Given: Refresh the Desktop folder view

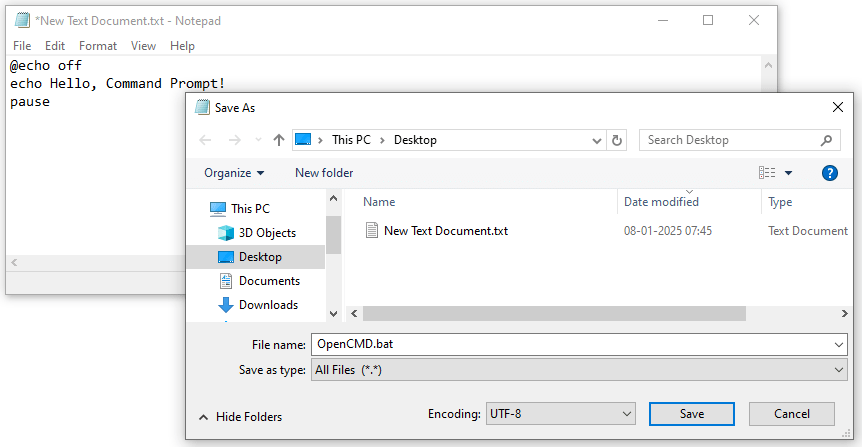Looking at the screenshot, I should (617, 141).
